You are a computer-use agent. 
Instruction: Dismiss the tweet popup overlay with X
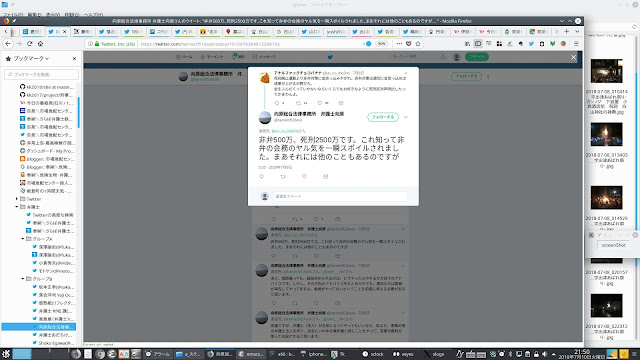pos(573,58)
